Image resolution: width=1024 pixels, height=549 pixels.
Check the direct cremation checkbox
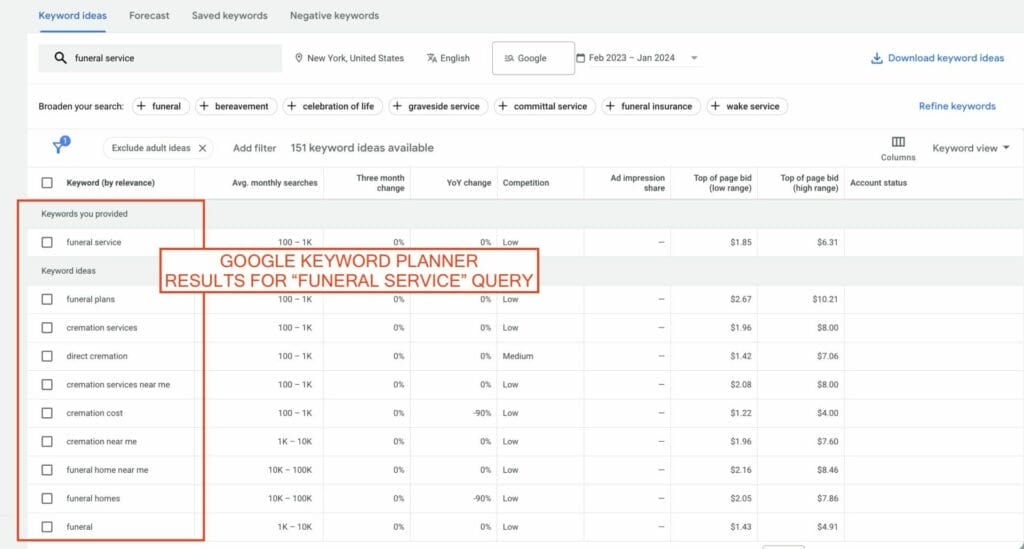pyautogui.click(x=47, y=356)
